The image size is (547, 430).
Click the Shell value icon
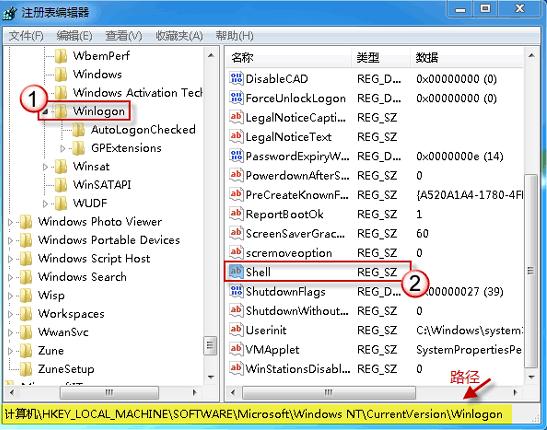coord(236,272)
